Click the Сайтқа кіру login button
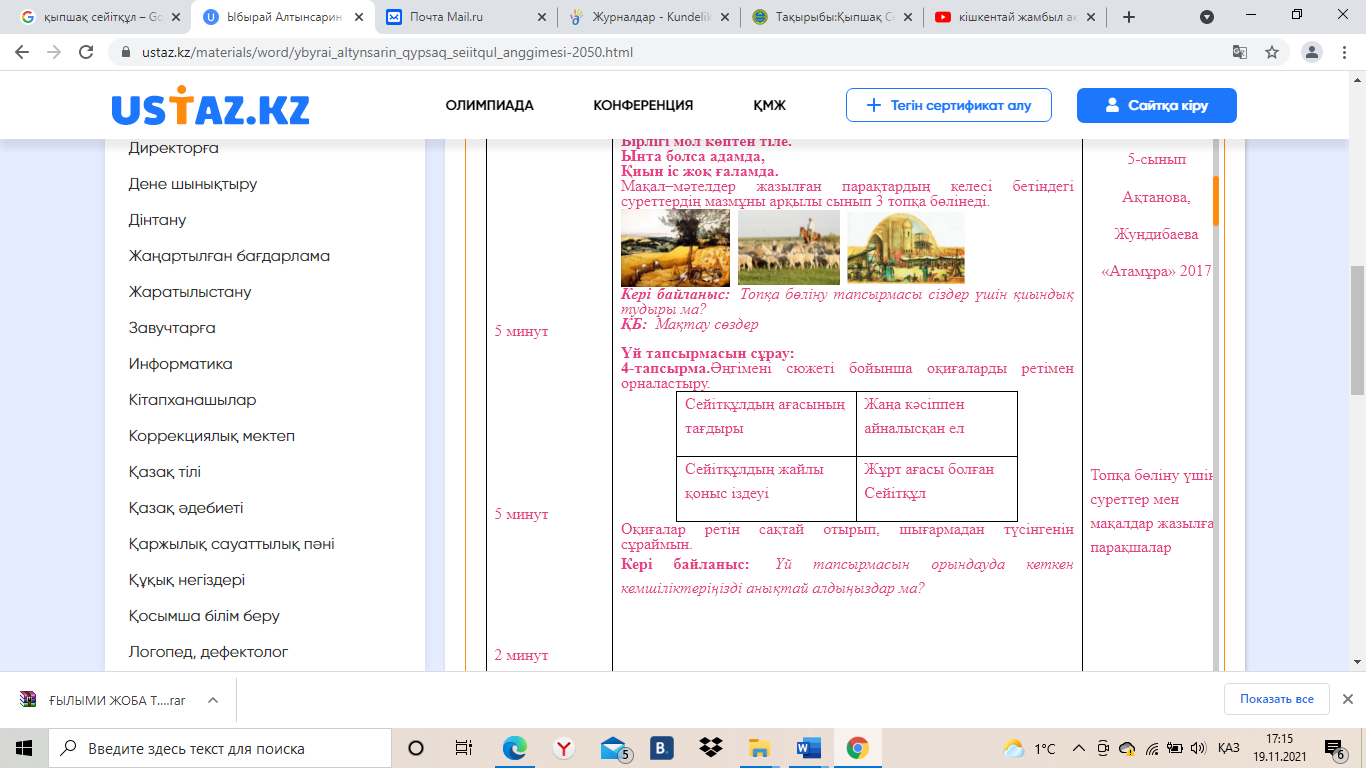 click(1157, 105)
